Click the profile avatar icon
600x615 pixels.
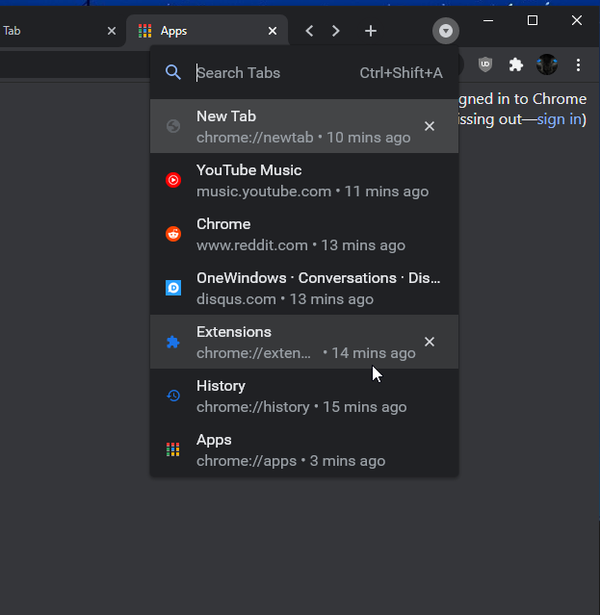[547, 65]
